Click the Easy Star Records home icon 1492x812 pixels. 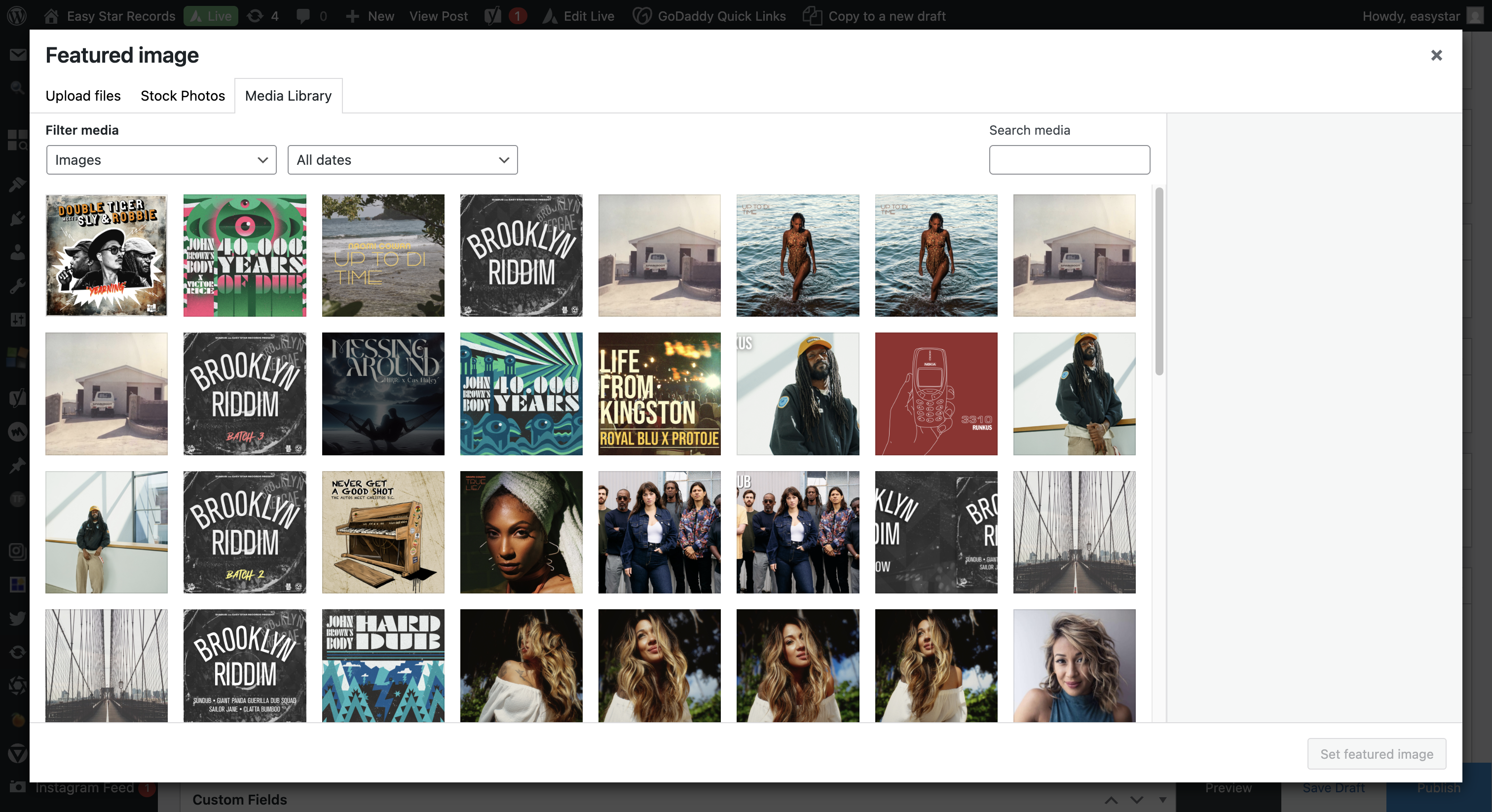click(x=51, y=16)
